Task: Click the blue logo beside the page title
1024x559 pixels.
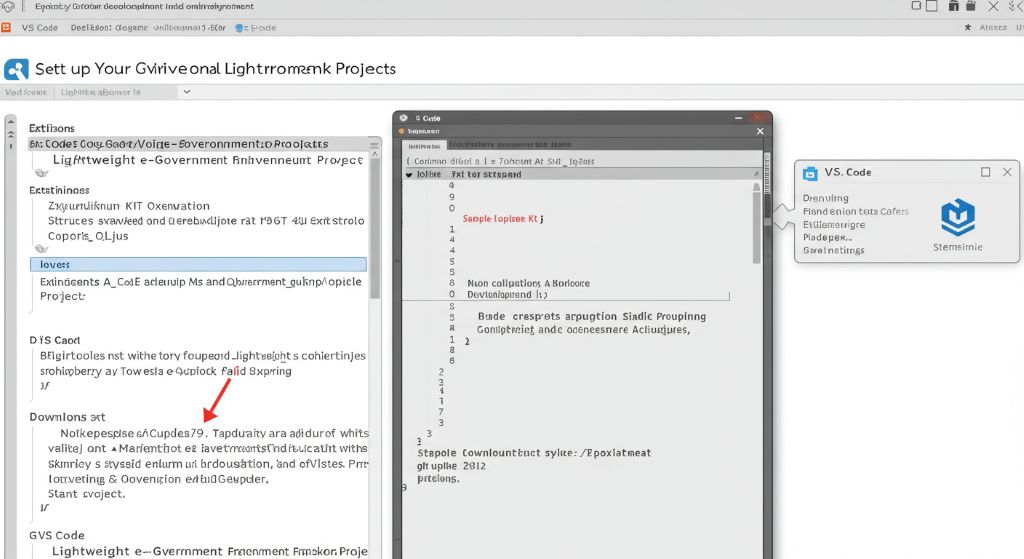Action: point(16,69)
